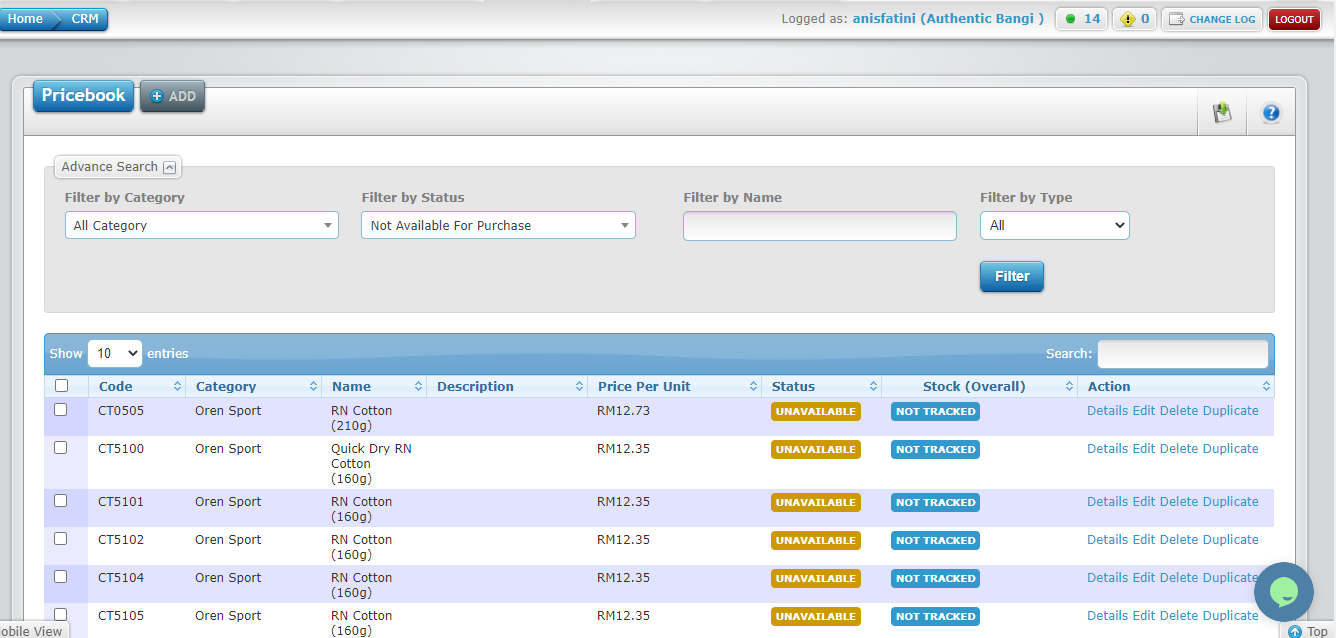Image resolution: width=1336 pixels, height=638 pixels.
Task: Sort by Description column arrows
Action: (x=579, y=386)
